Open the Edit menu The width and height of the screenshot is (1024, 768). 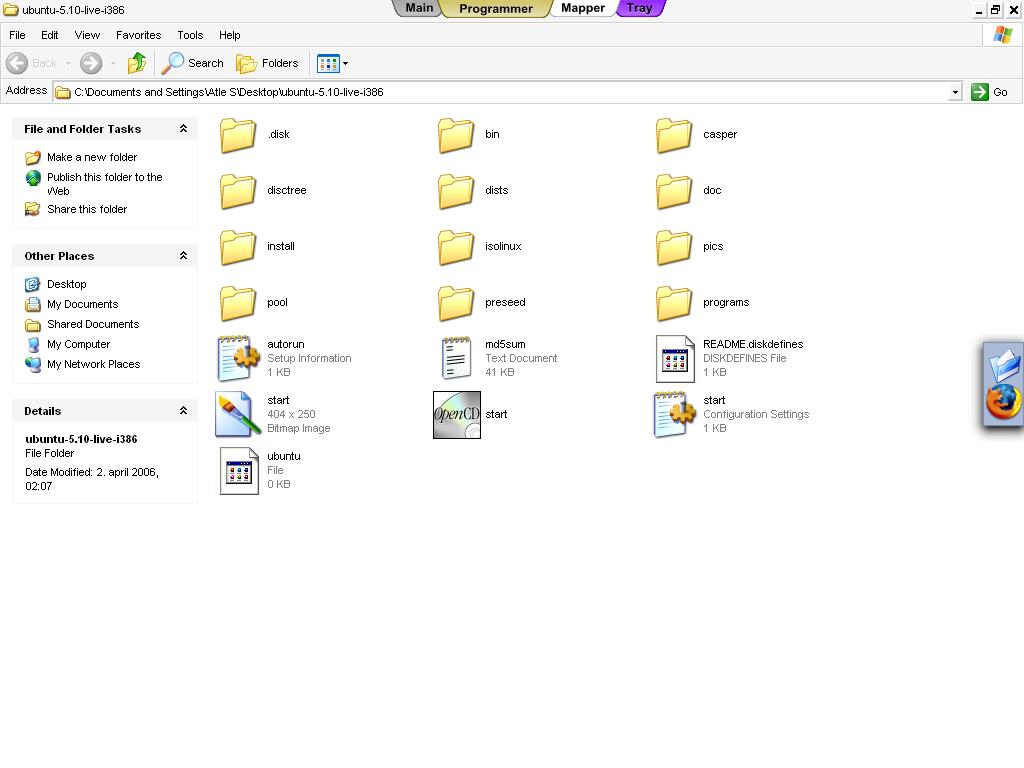pyautogui.click(x=50, y=35)
